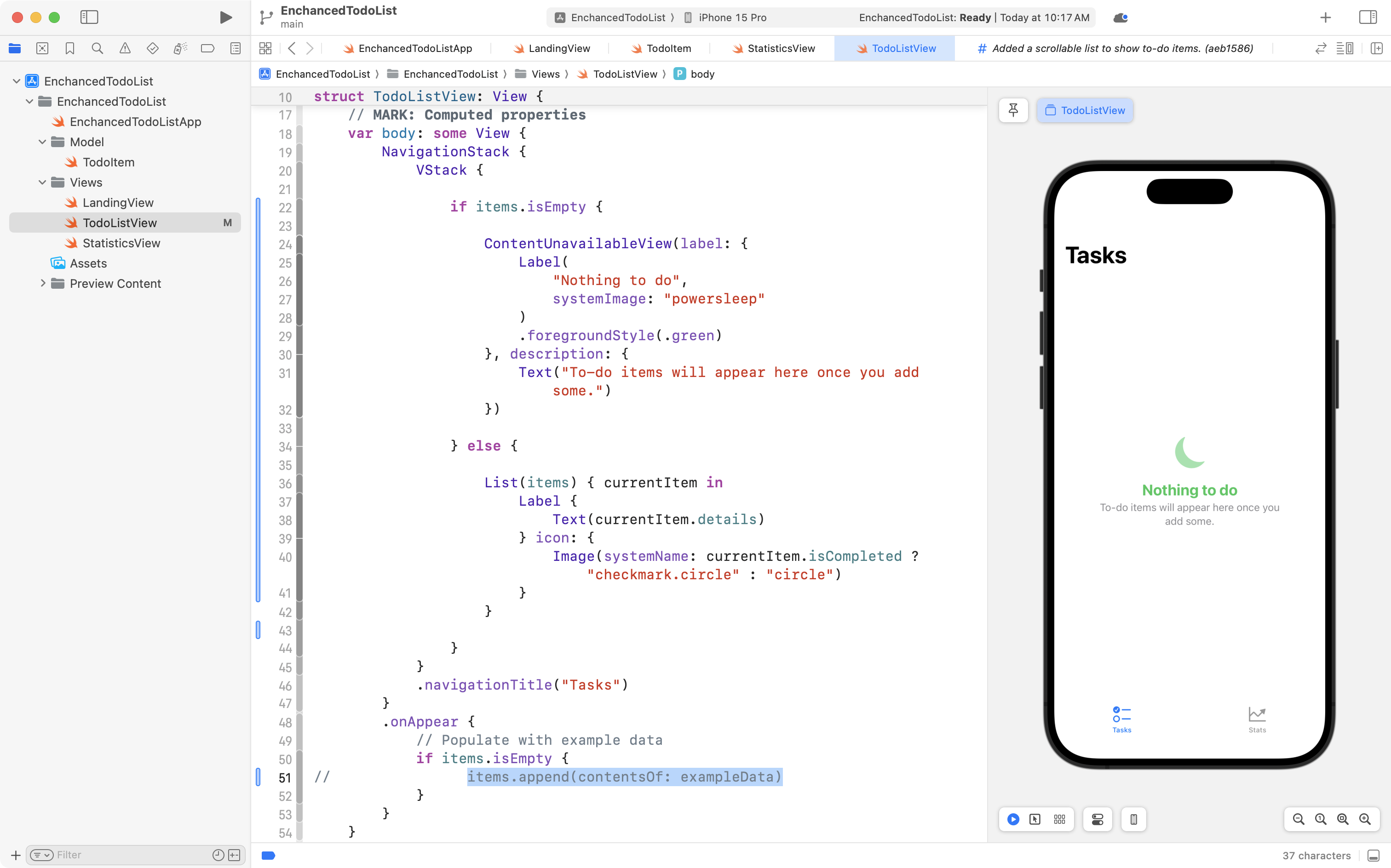Screen dimensions: 1391x868
Task: Expand the Preview Content folder
Action: pyautogui.click(x=42, y=283)
